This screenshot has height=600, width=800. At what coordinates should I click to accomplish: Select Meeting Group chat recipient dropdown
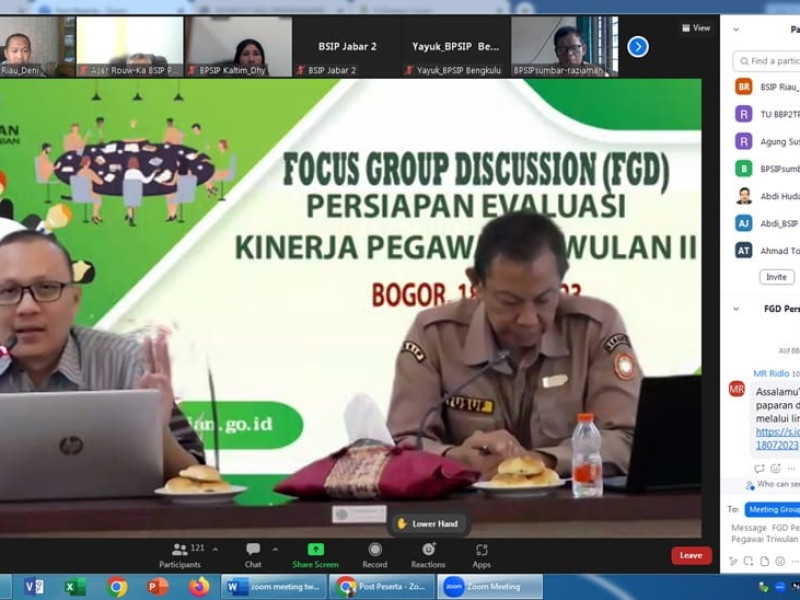tap(774, 509)
